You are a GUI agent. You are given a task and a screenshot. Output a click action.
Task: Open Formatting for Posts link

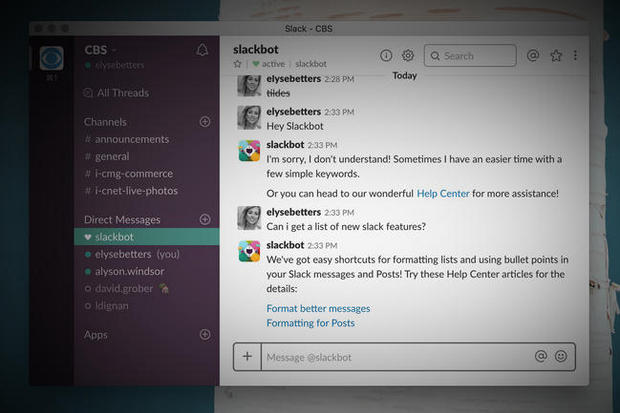[310, 323]
